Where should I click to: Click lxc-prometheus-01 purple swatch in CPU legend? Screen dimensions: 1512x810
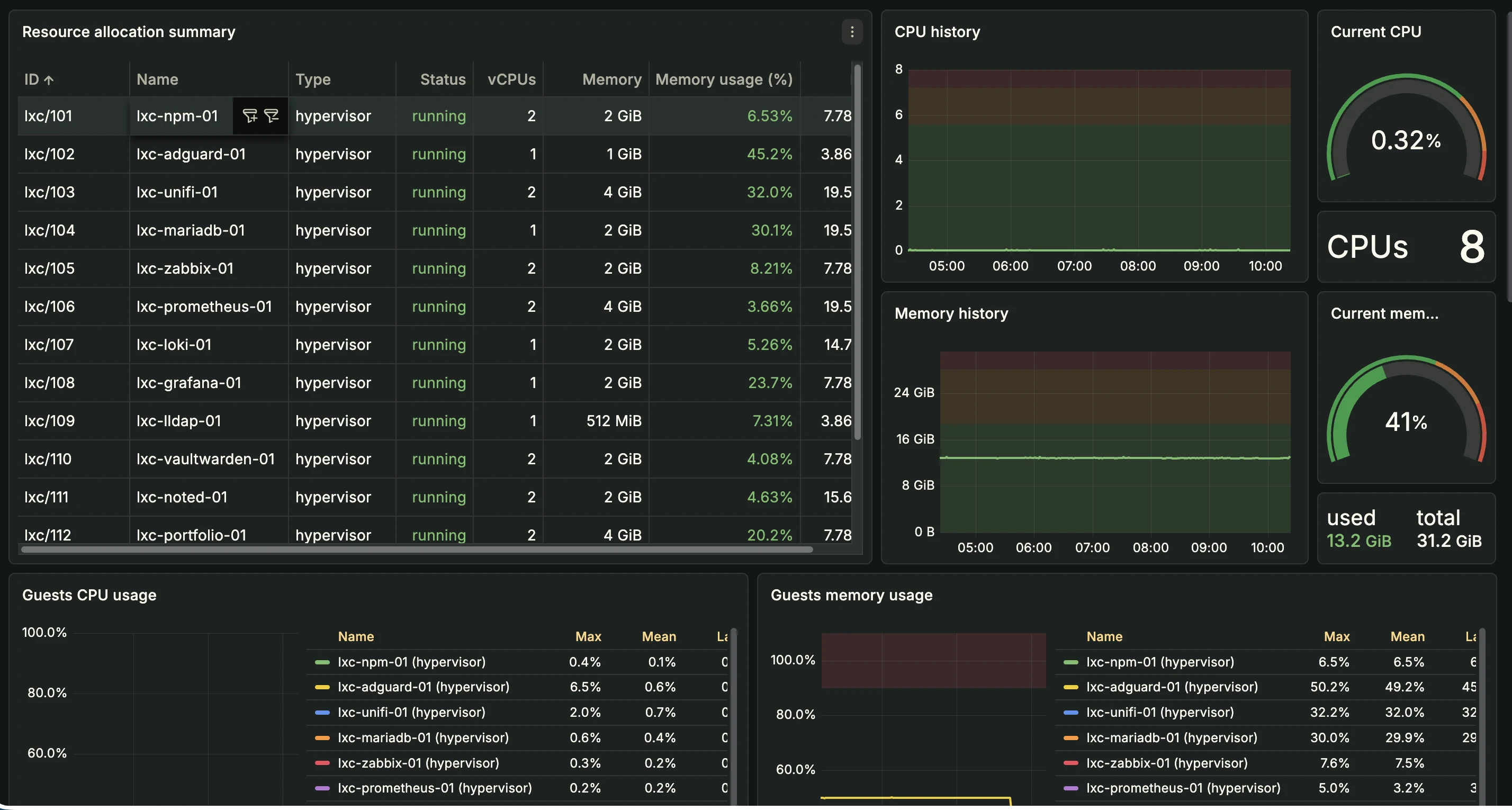coord(322,788)
